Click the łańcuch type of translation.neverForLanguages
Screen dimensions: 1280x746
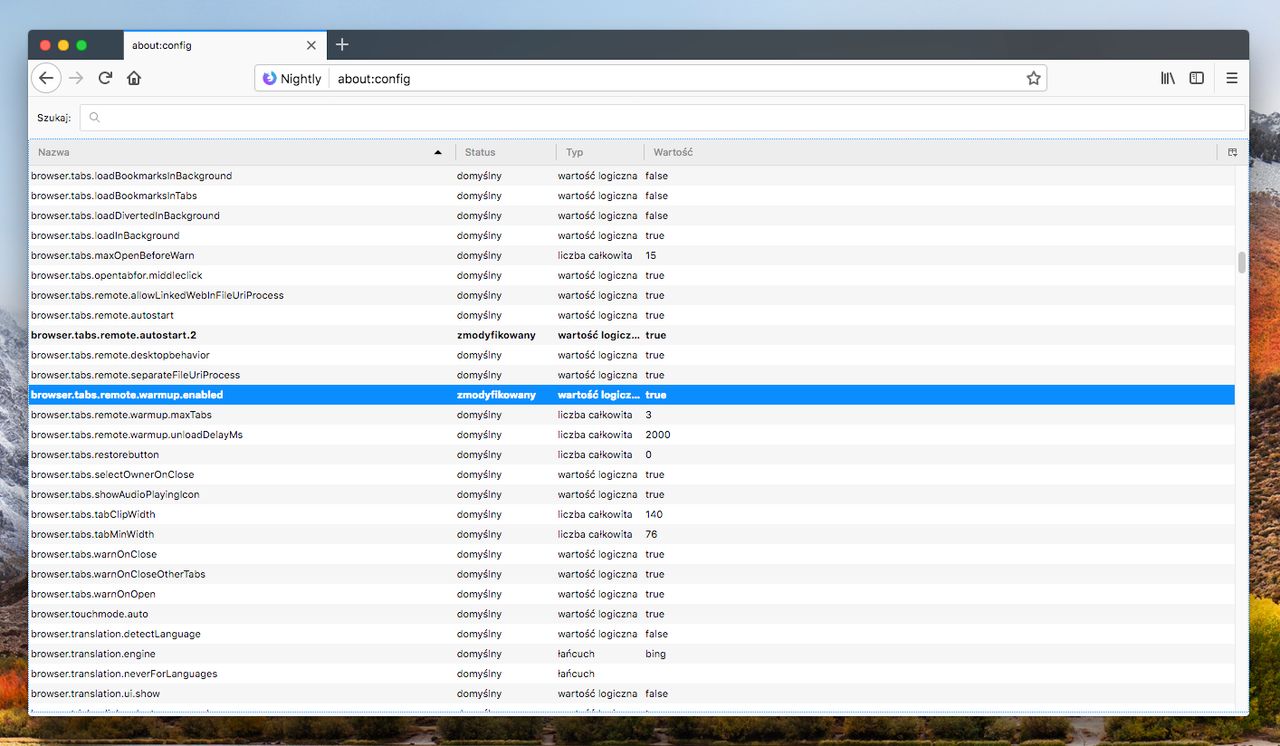click(x=576, y=674)
